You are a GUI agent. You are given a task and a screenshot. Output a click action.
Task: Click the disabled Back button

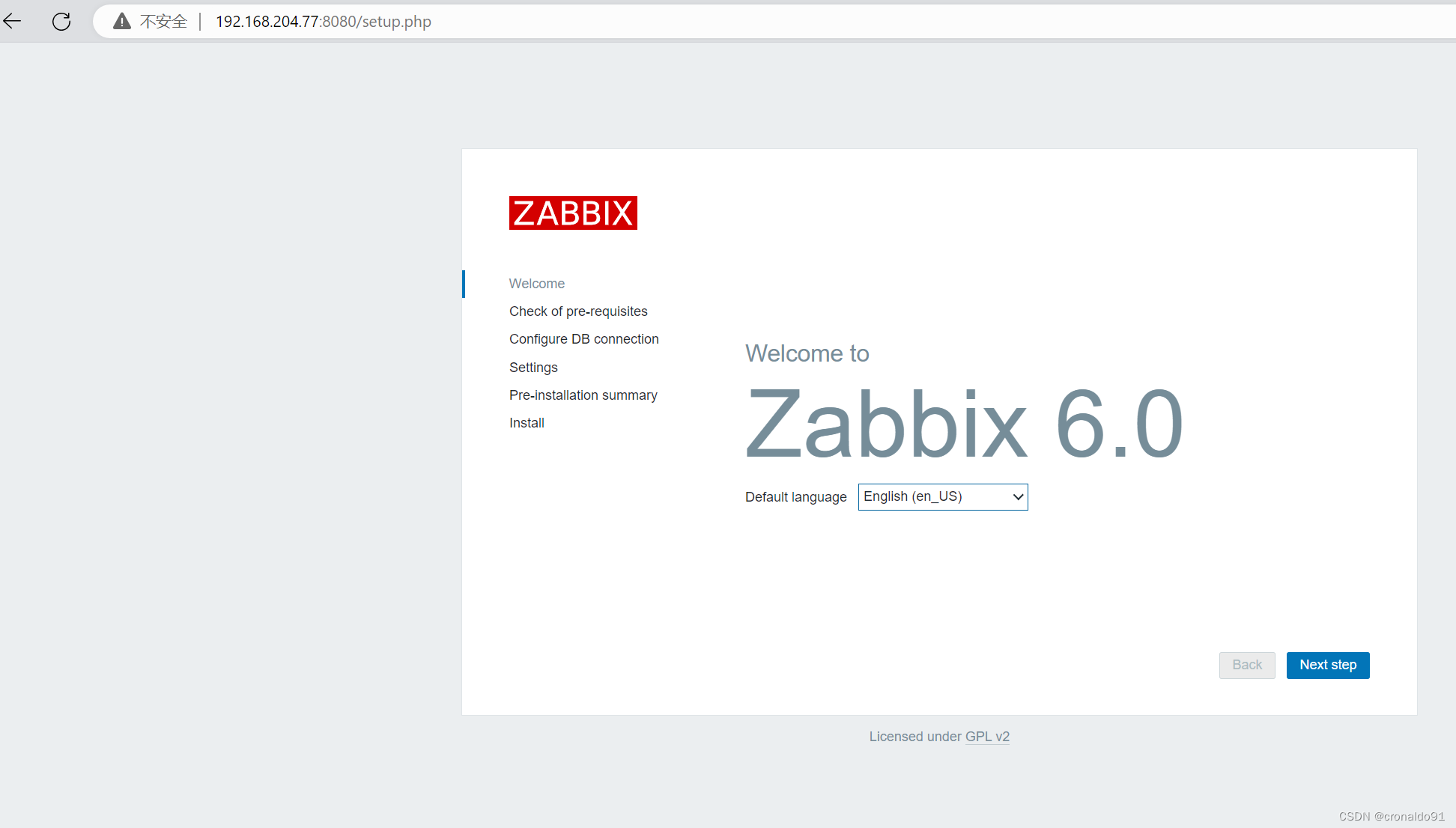click(1246, 665)
